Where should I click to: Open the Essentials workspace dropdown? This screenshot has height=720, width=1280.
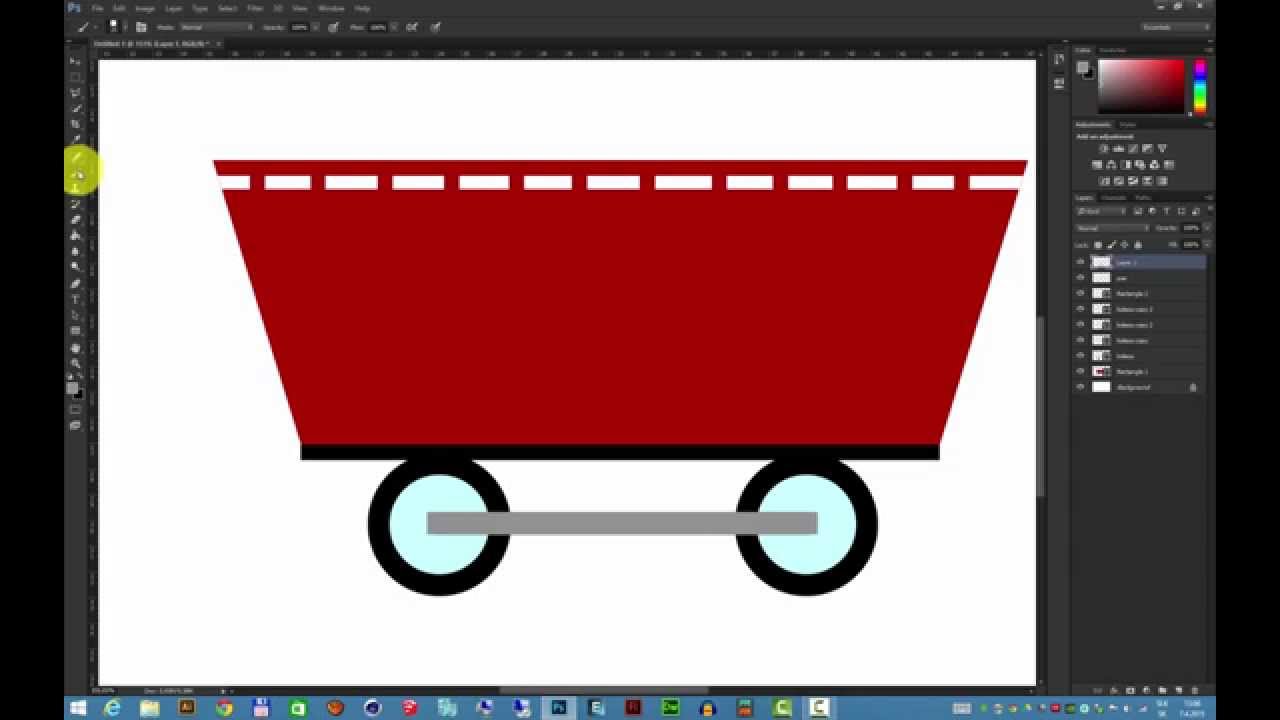point(1176,27)
